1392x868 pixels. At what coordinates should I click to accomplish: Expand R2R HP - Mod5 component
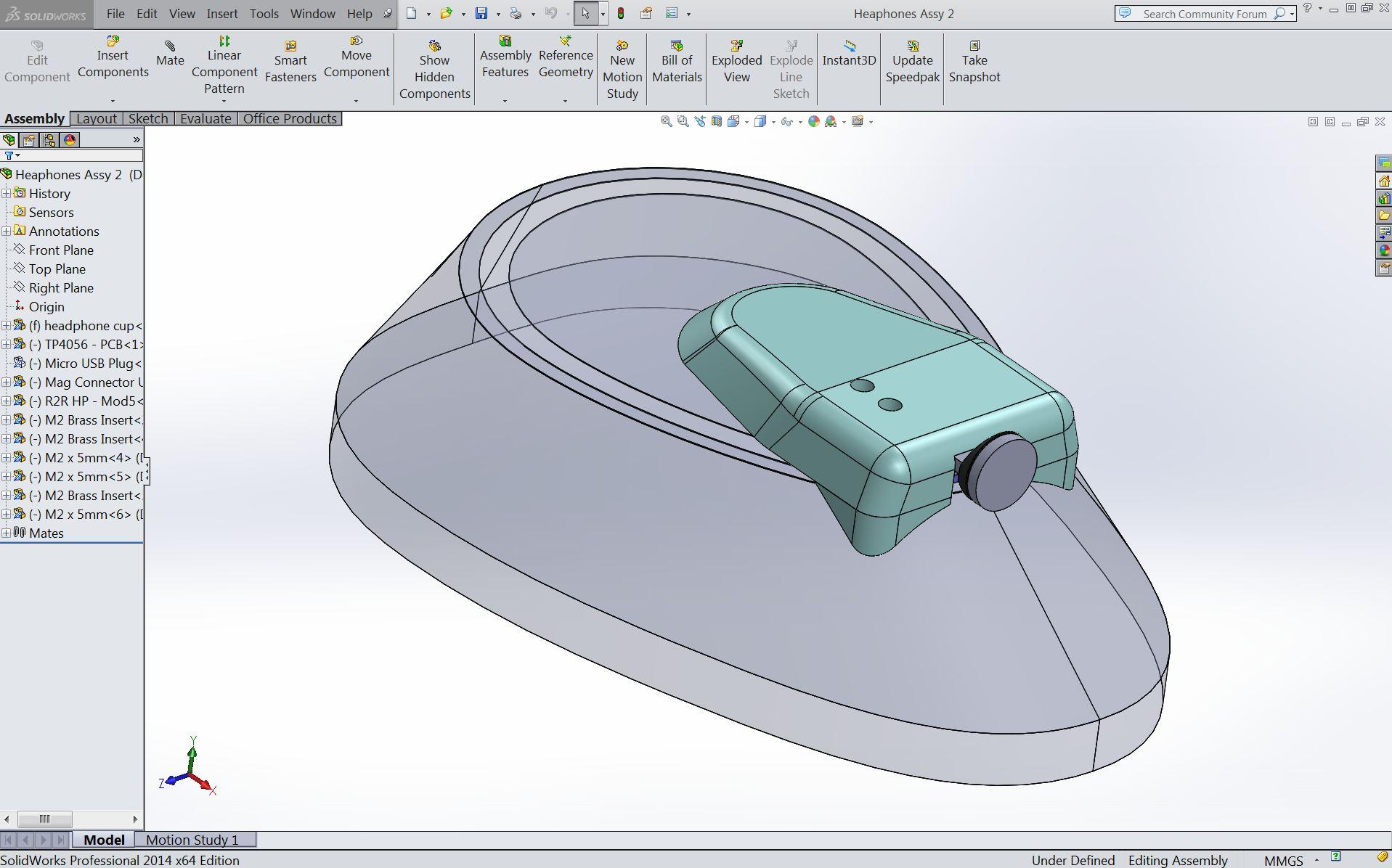point(6,401)
